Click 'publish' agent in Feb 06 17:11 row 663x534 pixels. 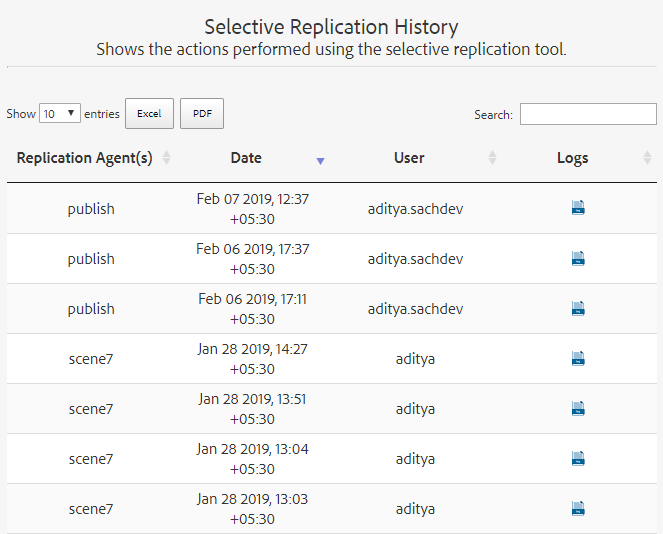(91, 309)
